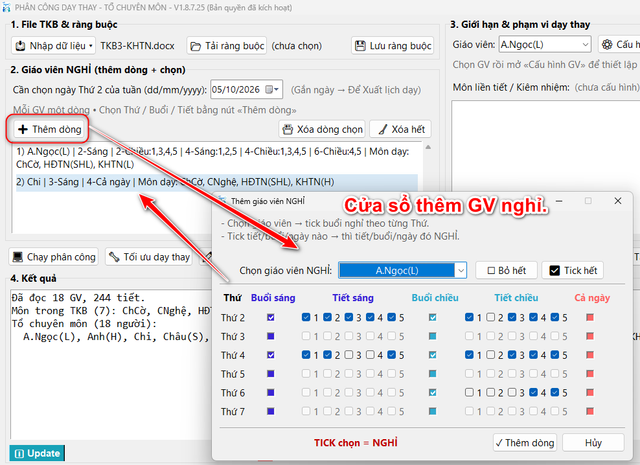The image size is (640, 465).
Task: Click the Tick hết button
Action: pyautogui.click(x=573, y=270)
